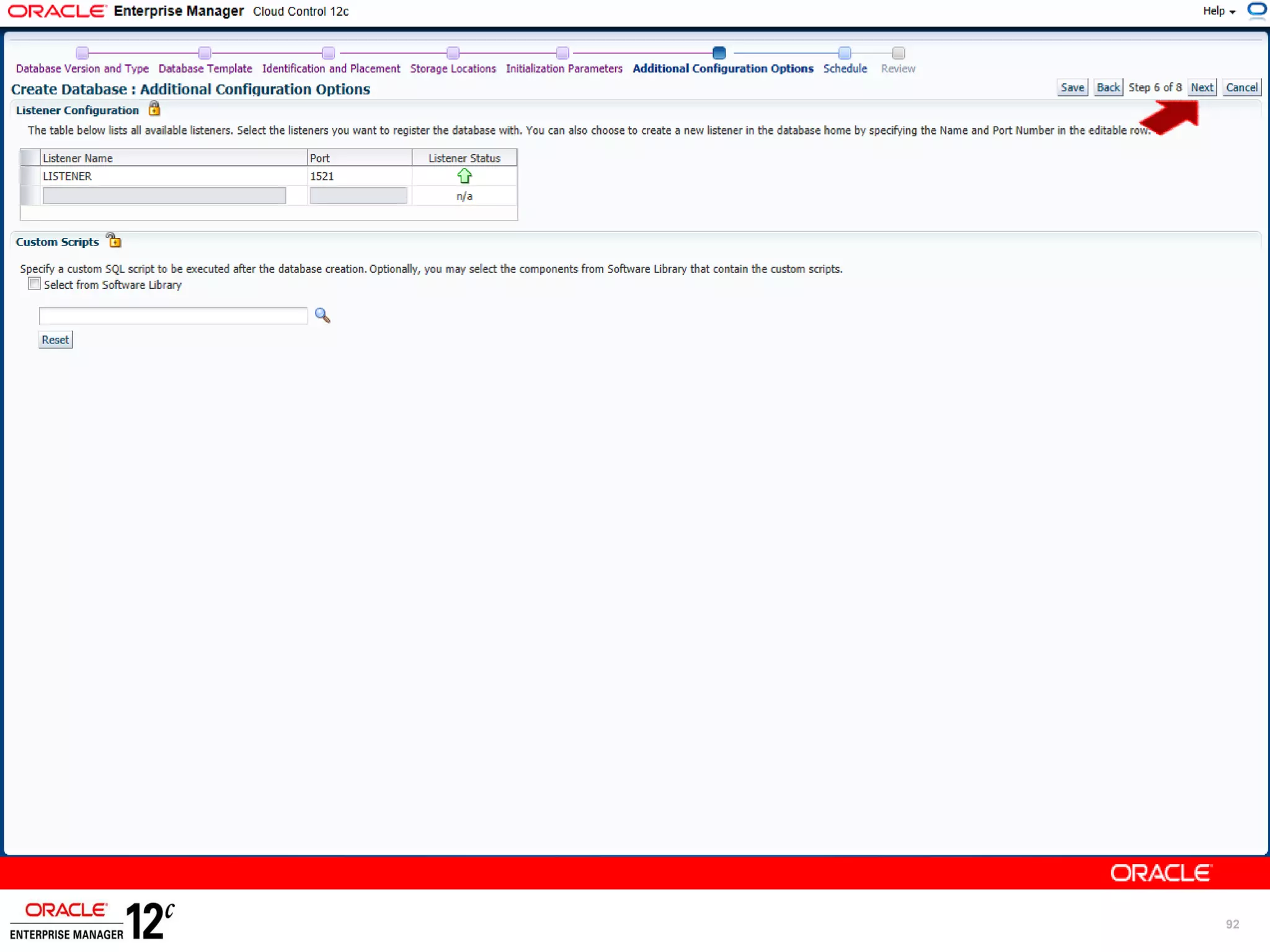Click the Additional Configuration Options step marker
This screenshot has width=1270, height=952.
coord(719,53)
